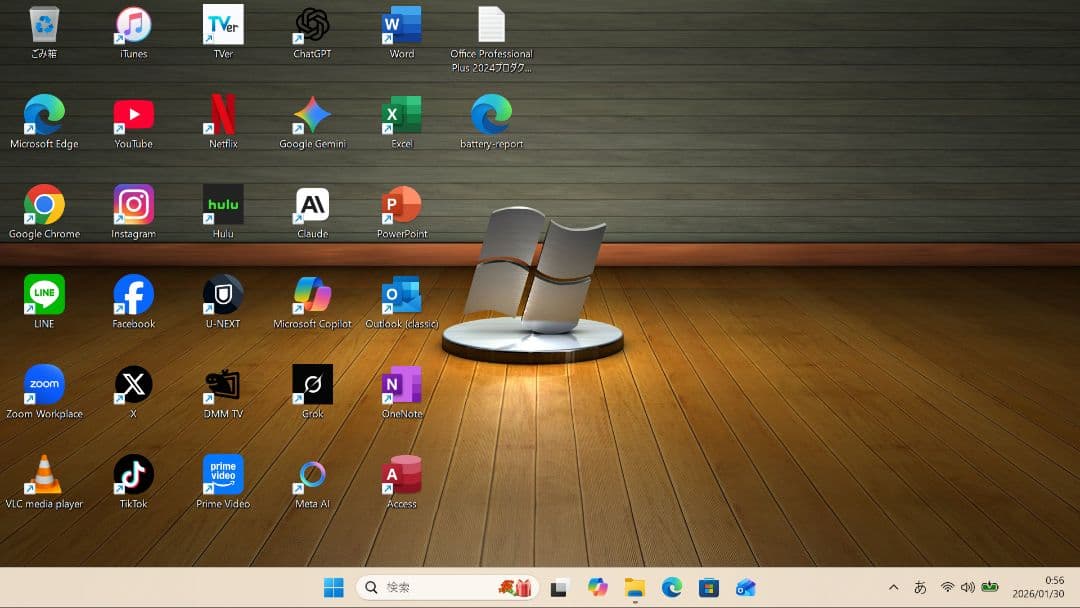The width and height of the screenshot is (1080, 608).
Task: Toggle the Japanese IME input mode indicator
Action: 920,588
